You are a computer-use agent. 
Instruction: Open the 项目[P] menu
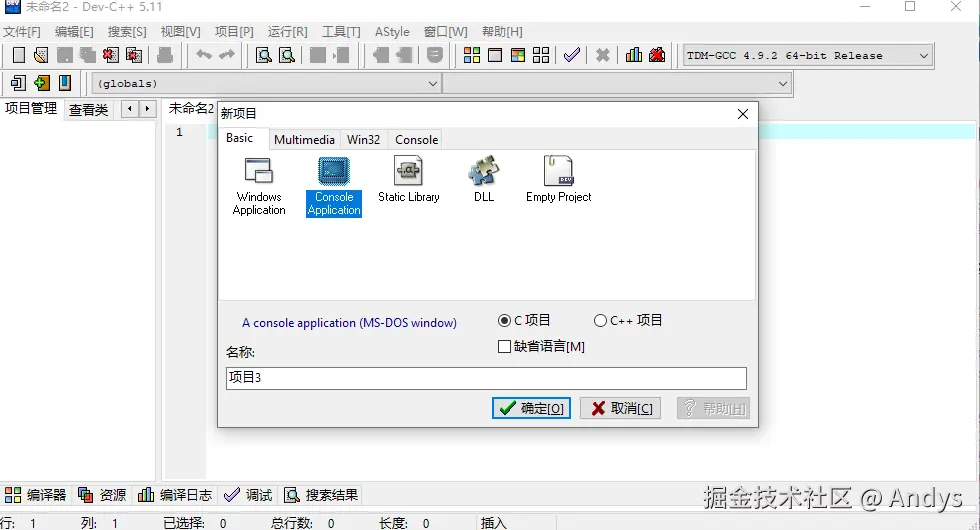coord(234,31)
